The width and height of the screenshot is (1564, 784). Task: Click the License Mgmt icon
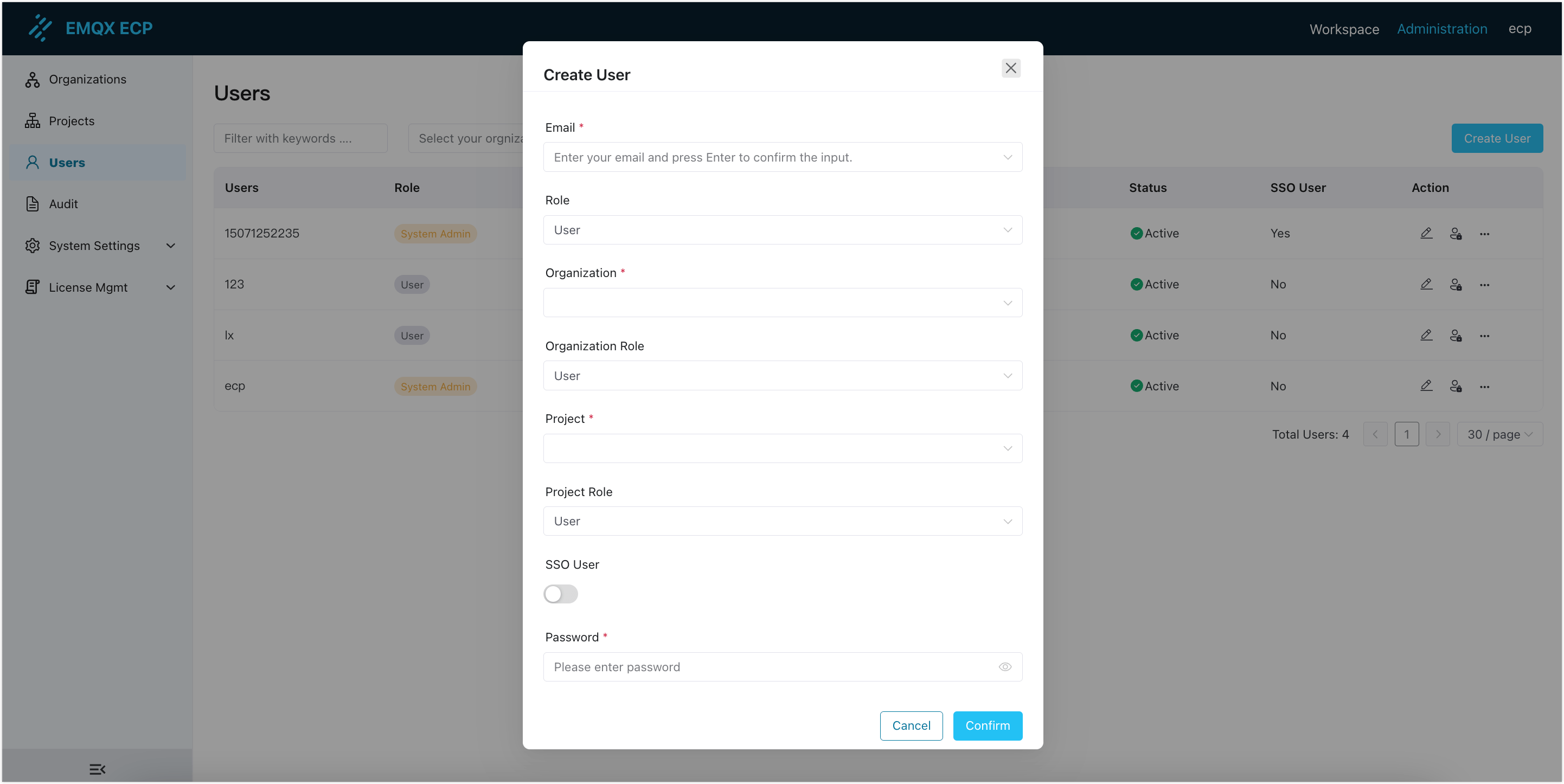[x=32, y=287]
